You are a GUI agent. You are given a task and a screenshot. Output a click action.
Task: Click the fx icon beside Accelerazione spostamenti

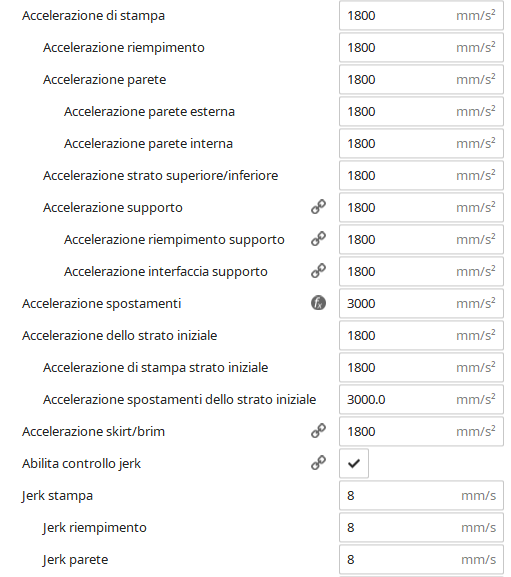[318, 303]
